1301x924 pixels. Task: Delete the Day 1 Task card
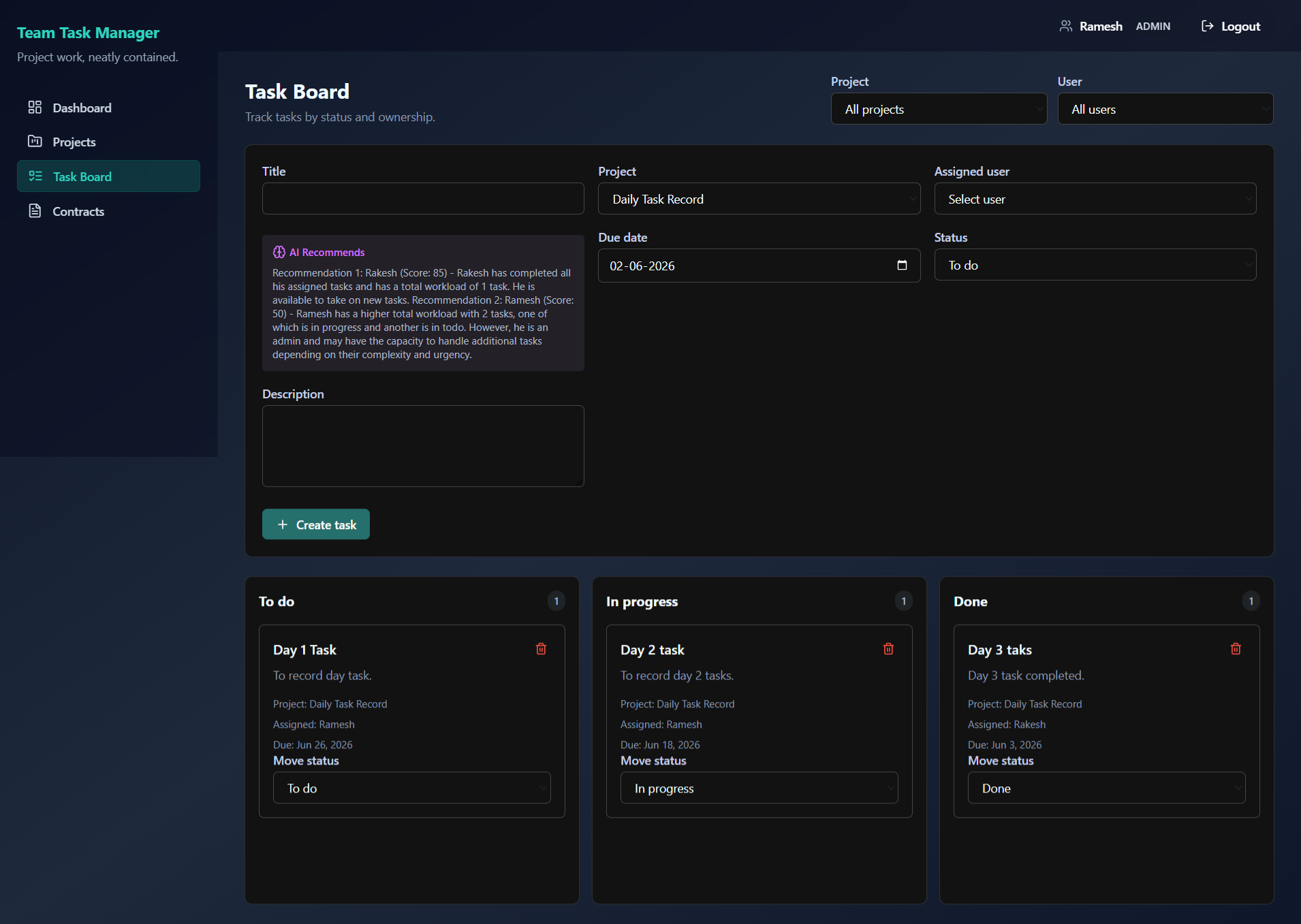click(541, 649)
